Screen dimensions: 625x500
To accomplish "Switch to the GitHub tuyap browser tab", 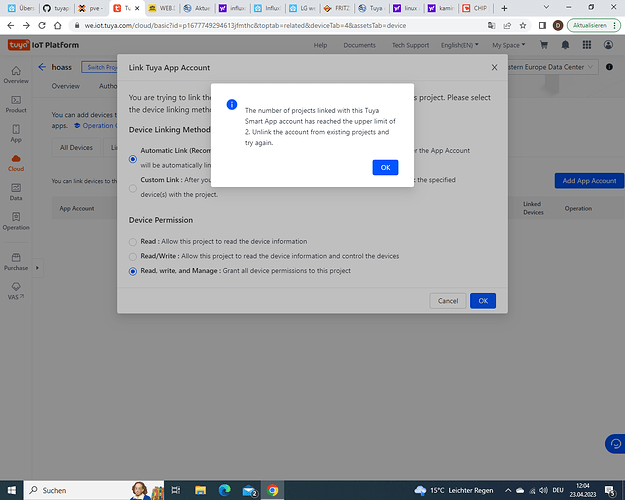I will 56,8.
